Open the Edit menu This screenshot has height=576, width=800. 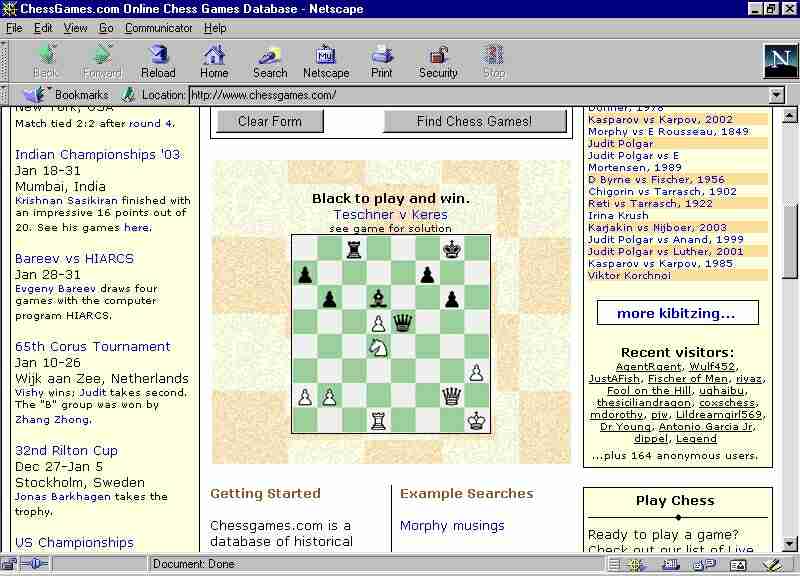43,28
